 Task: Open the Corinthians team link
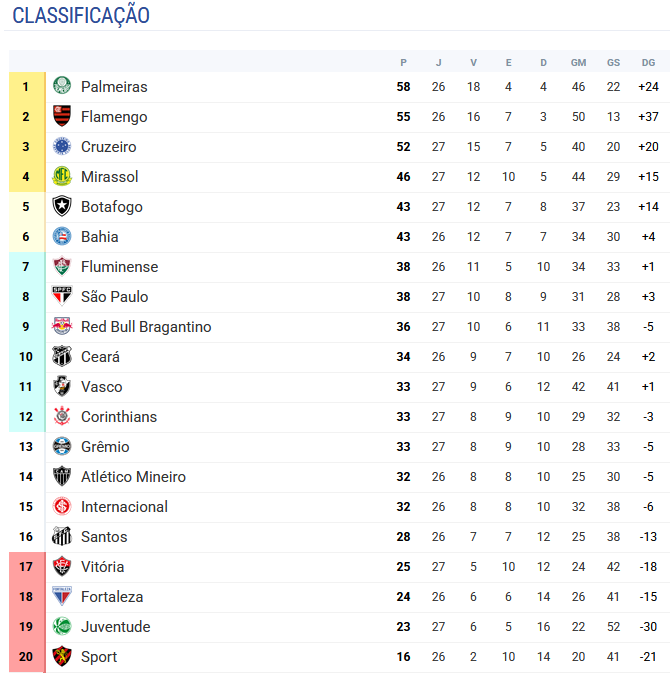coord(118,417)
